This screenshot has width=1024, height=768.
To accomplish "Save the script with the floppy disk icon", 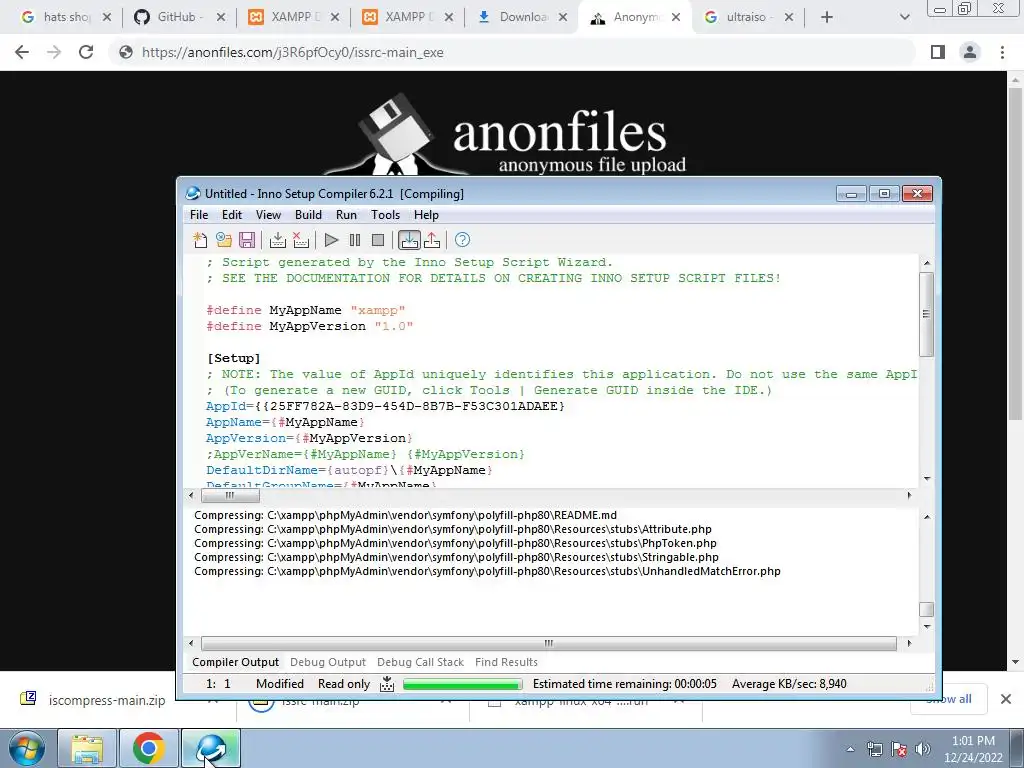I will pos(247,240).
